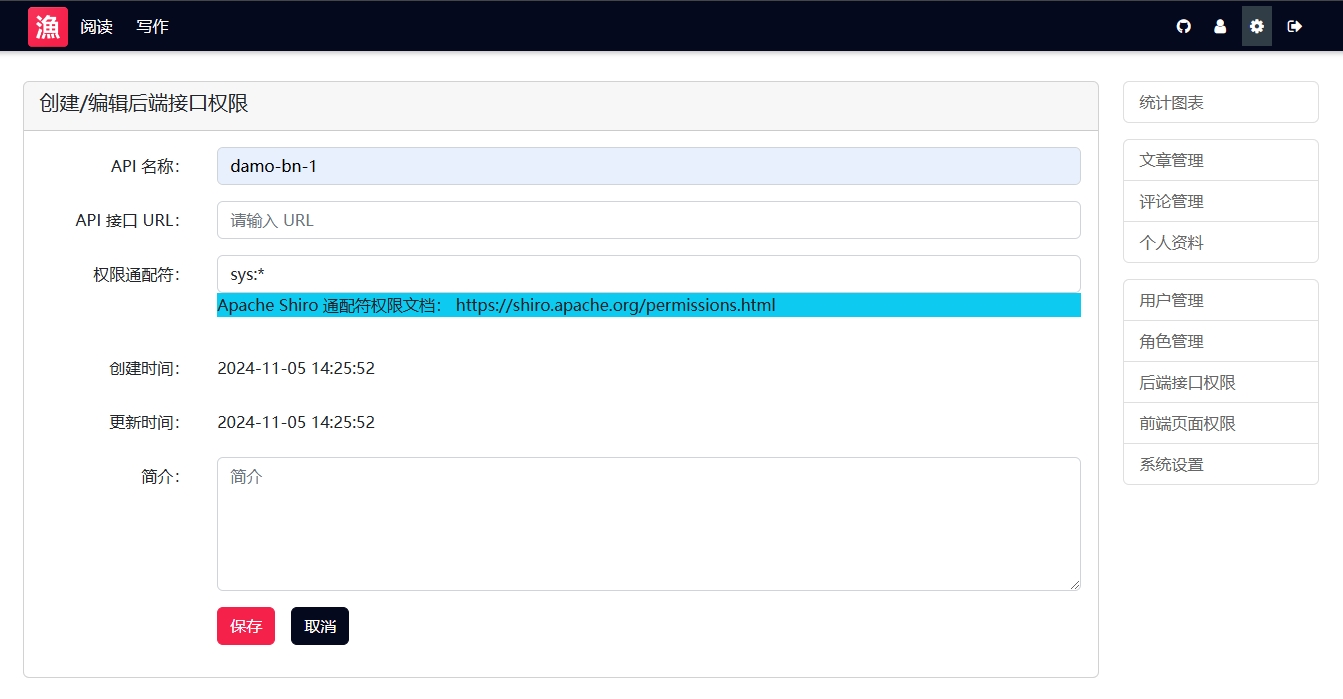Open the settings gear icon
Screen dimensions: 1343x699
point(1257,27)
